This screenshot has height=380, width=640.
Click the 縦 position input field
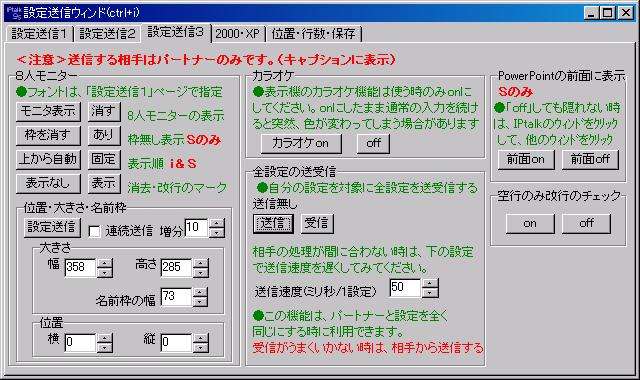tap(176, 343)
